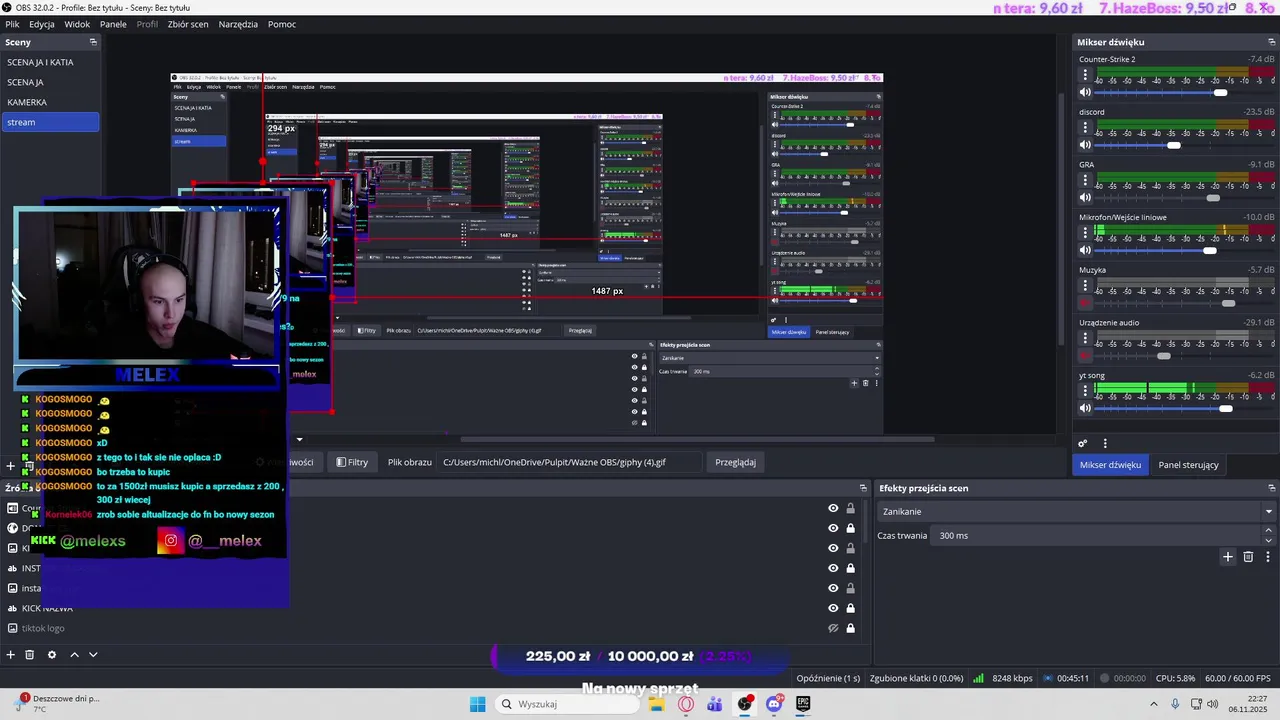The width and height of the screenshot is (1280, 720).
Task: Open advanced audio properties gear in mixer
Action: point(1082,443)
